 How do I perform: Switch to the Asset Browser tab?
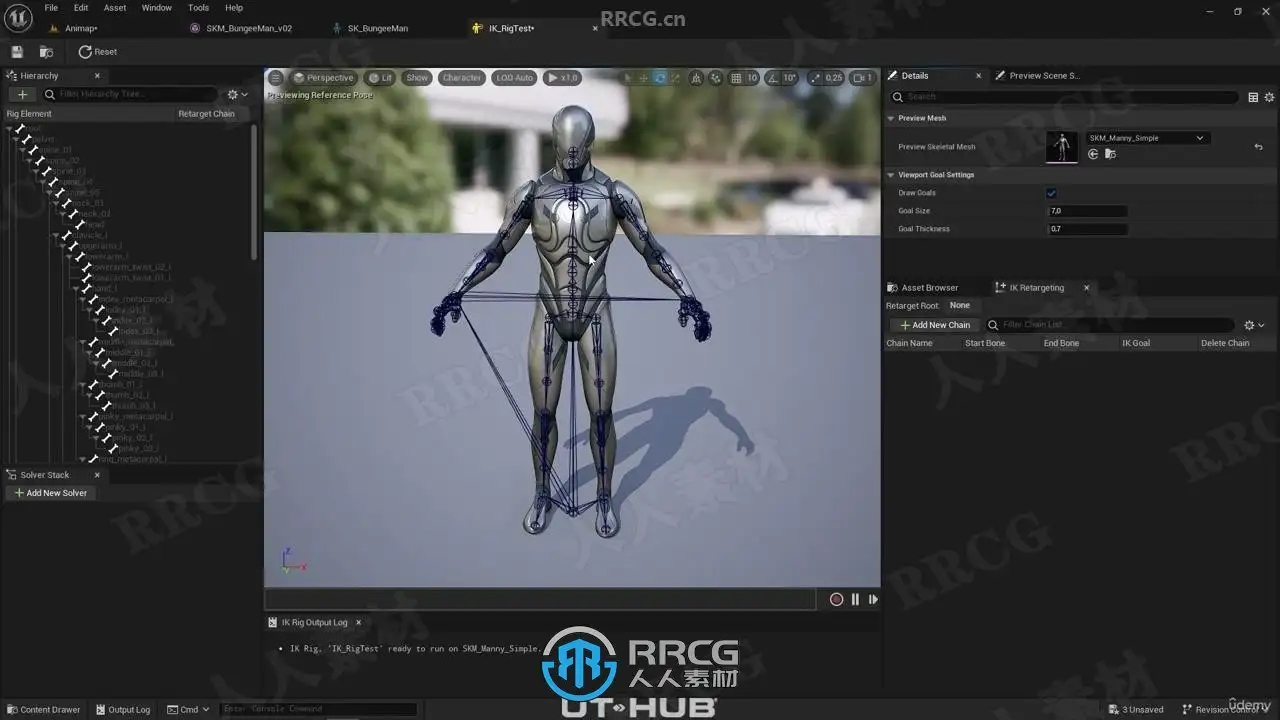coord(929,288)
